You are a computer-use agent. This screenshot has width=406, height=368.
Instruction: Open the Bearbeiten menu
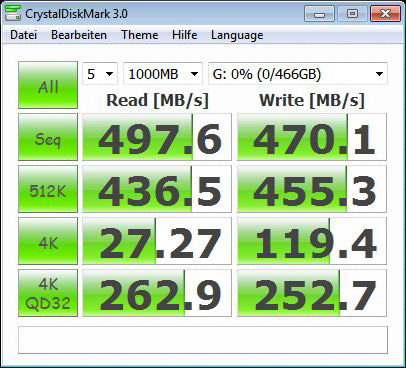tap(79, 35)
